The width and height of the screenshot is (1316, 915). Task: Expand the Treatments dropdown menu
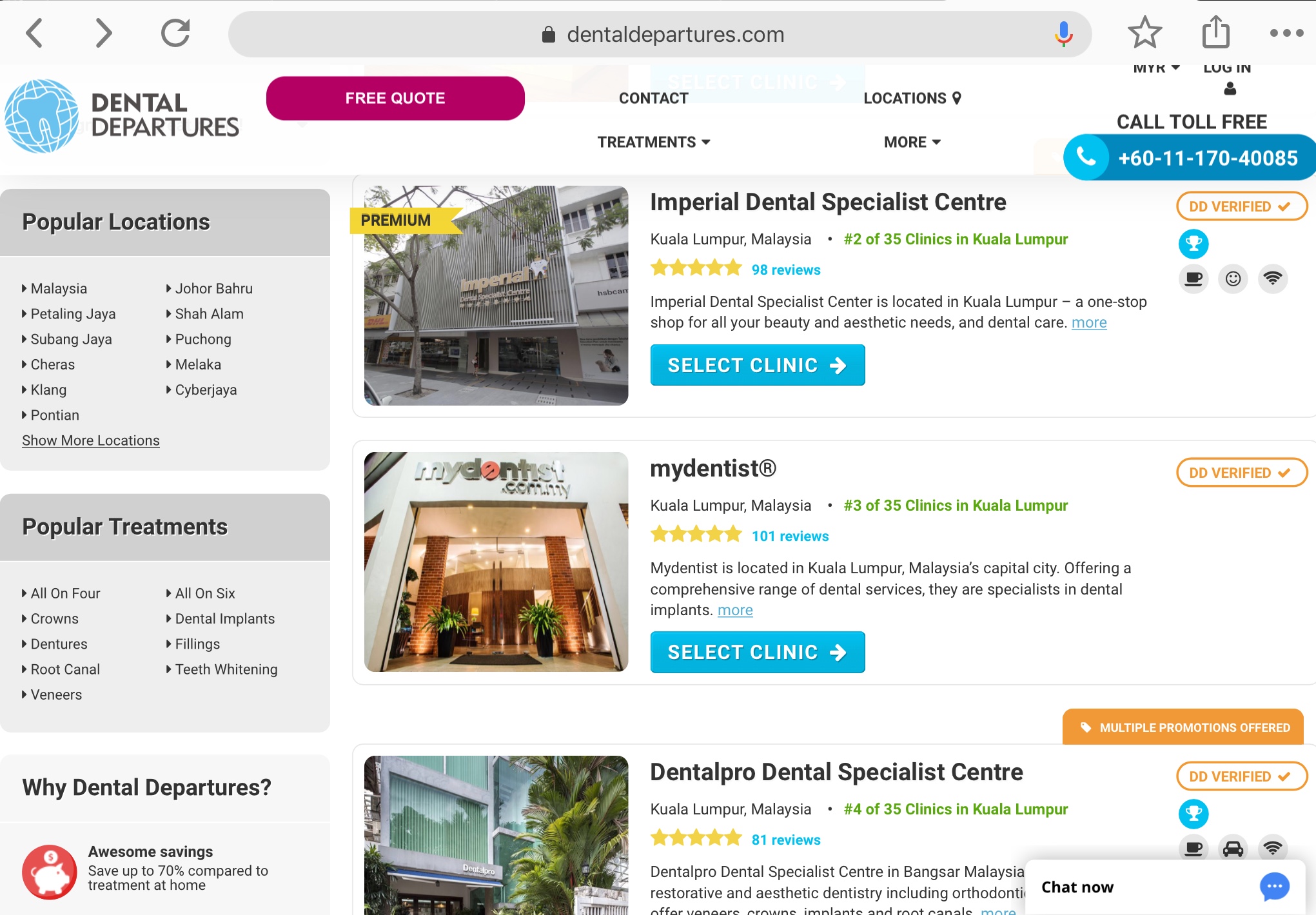point(654,142)
